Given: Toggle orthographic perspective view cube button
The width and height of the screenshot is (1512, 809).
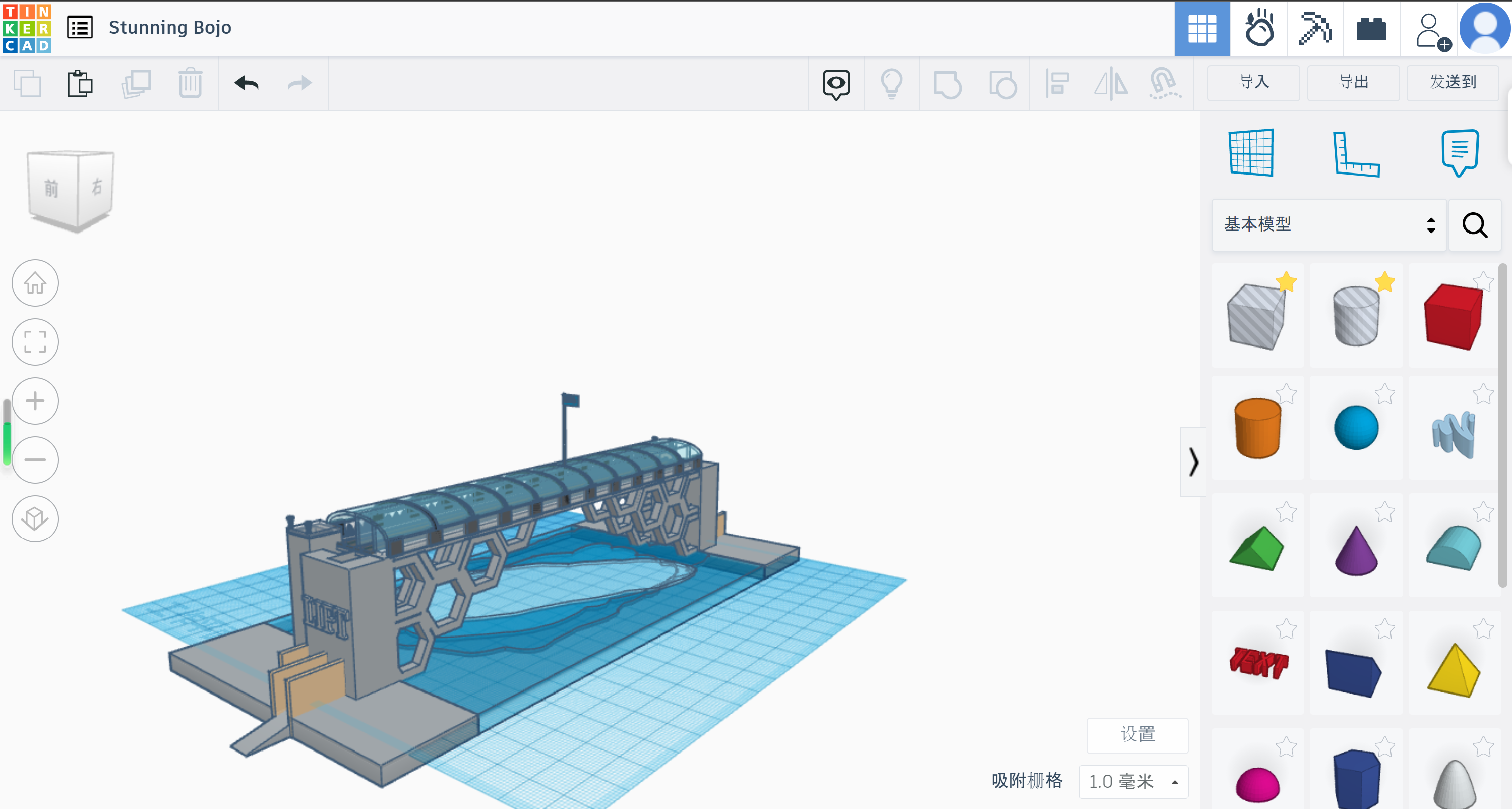Looking at the screenshot, I should [35, 518].
